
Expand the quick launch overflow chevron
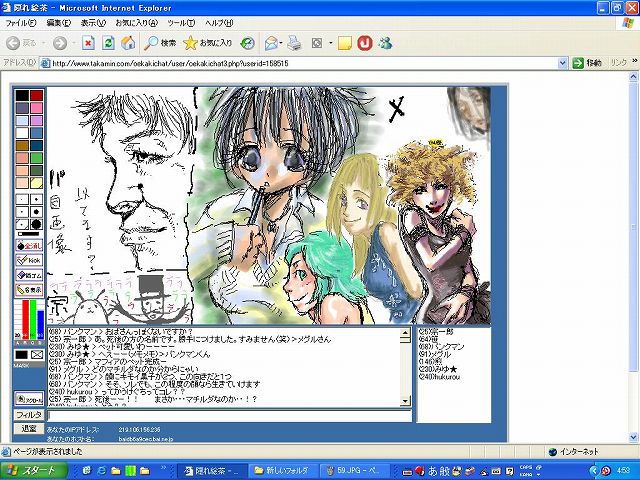pyautogui.click(x=164, y=468)
